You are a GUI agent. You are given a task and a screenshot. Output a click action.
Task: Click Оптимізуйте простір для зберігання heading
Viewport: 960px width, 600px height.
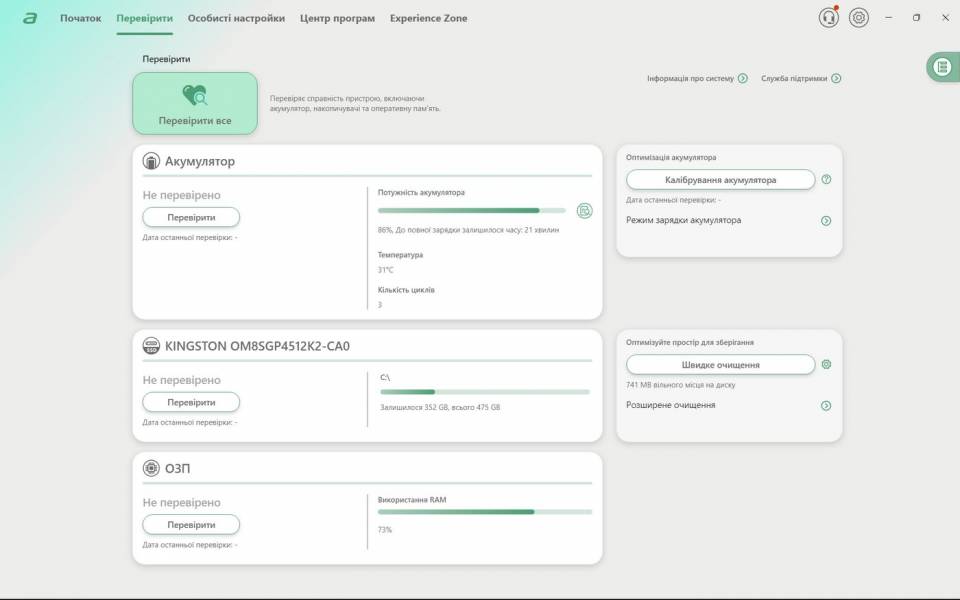(689, 342)
